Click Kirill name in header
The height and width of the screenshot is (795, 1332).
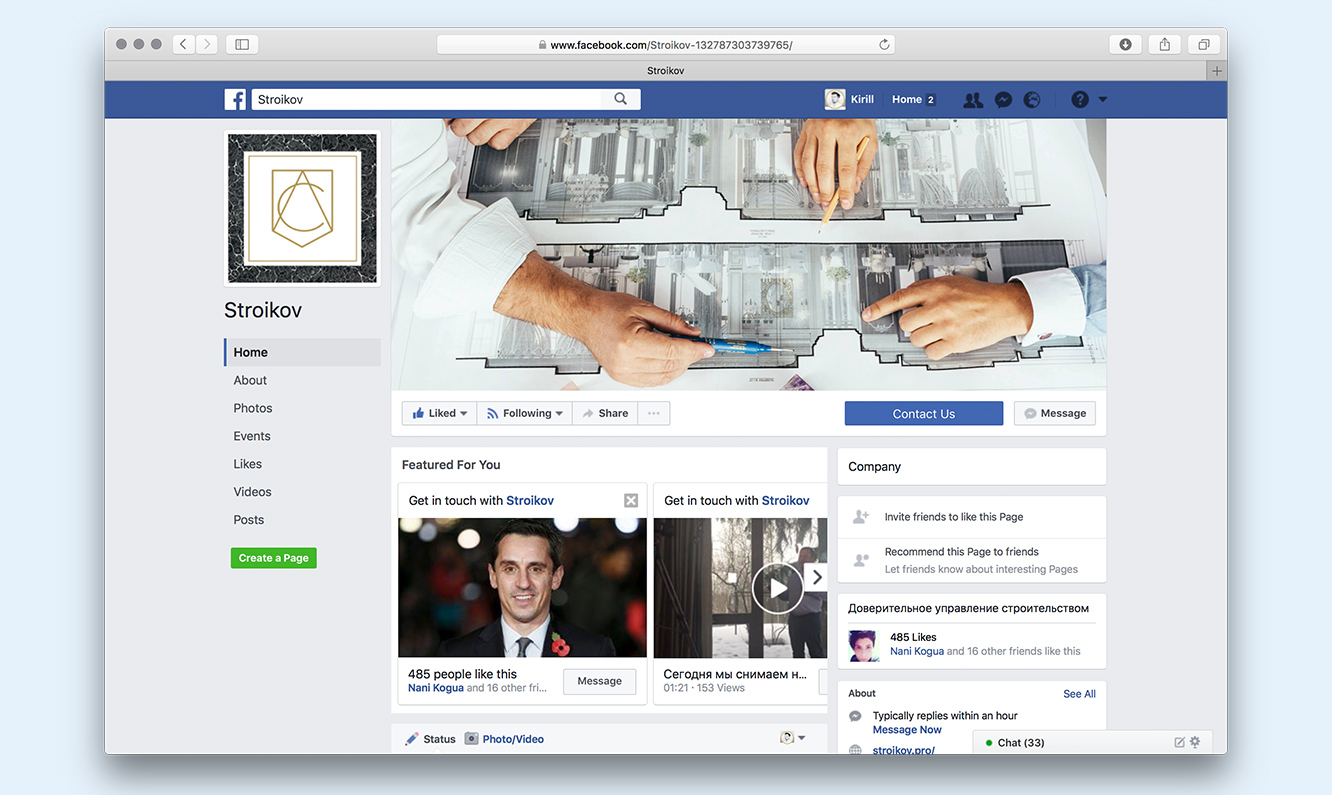point(862,100)
